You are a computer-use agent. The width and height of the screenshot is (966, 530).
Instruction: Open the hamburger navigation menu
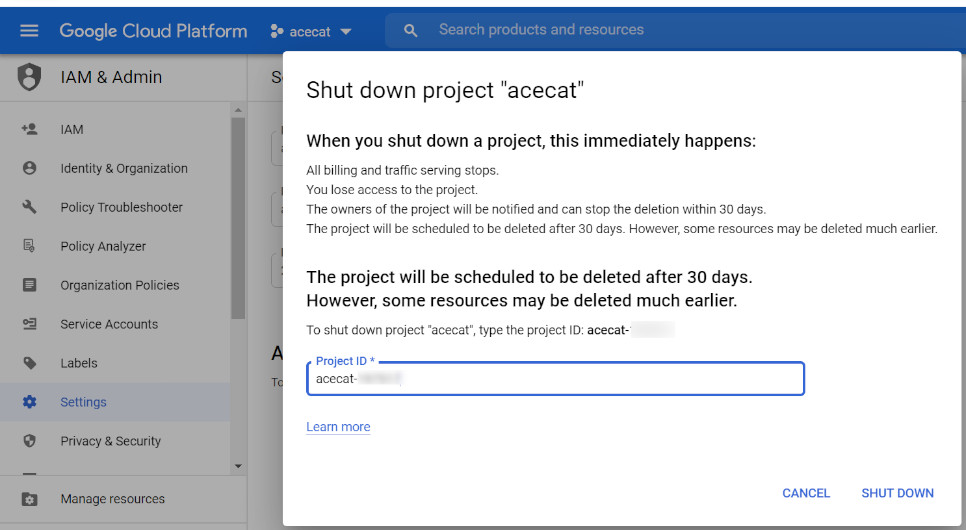coord(29,31)
